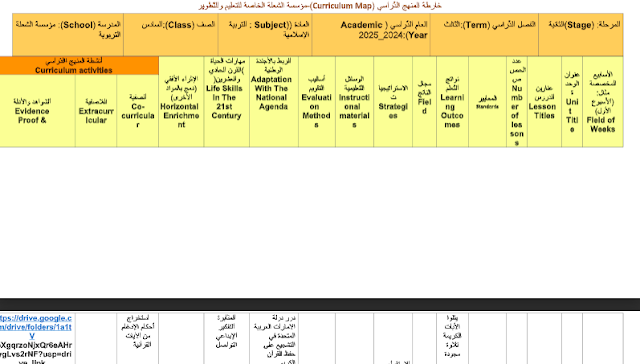Image resolution: width=640 pixels, height=364 pixels.
Task: Click the Curriculum Map document title
Action: point(320,6)
